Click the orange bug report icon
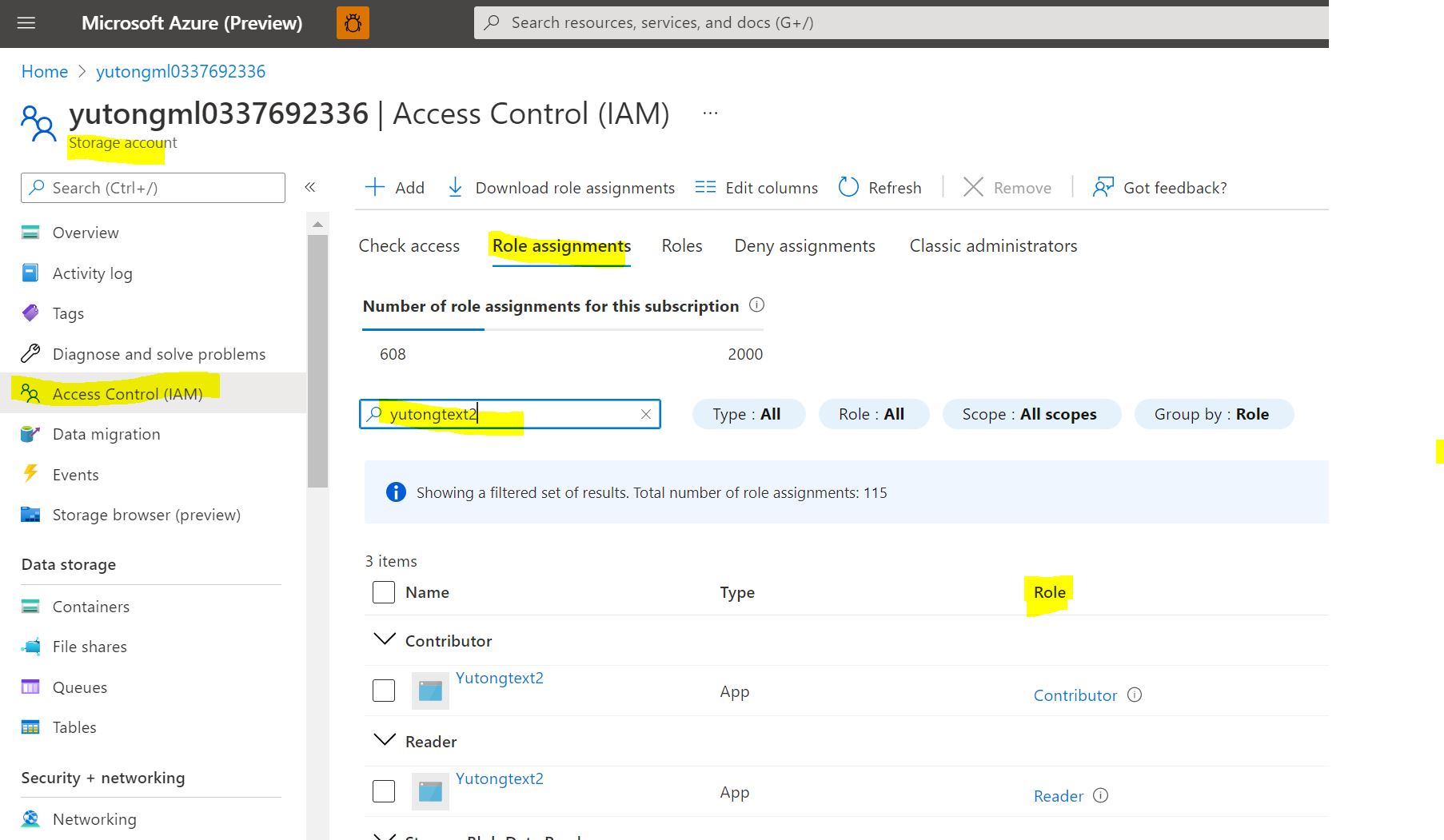Viewport: 1444px width, 840px height. 353,23
